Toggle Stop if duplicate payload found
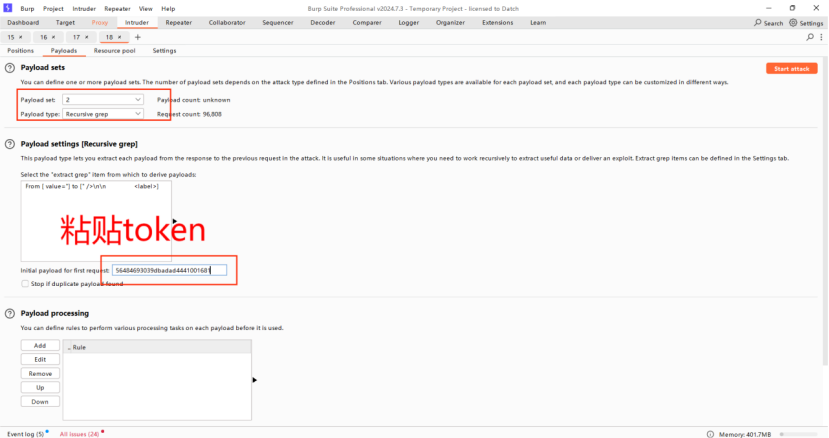The height and width of the screenshot is (438, 829). pyautogui.click(x=25, y=284)
